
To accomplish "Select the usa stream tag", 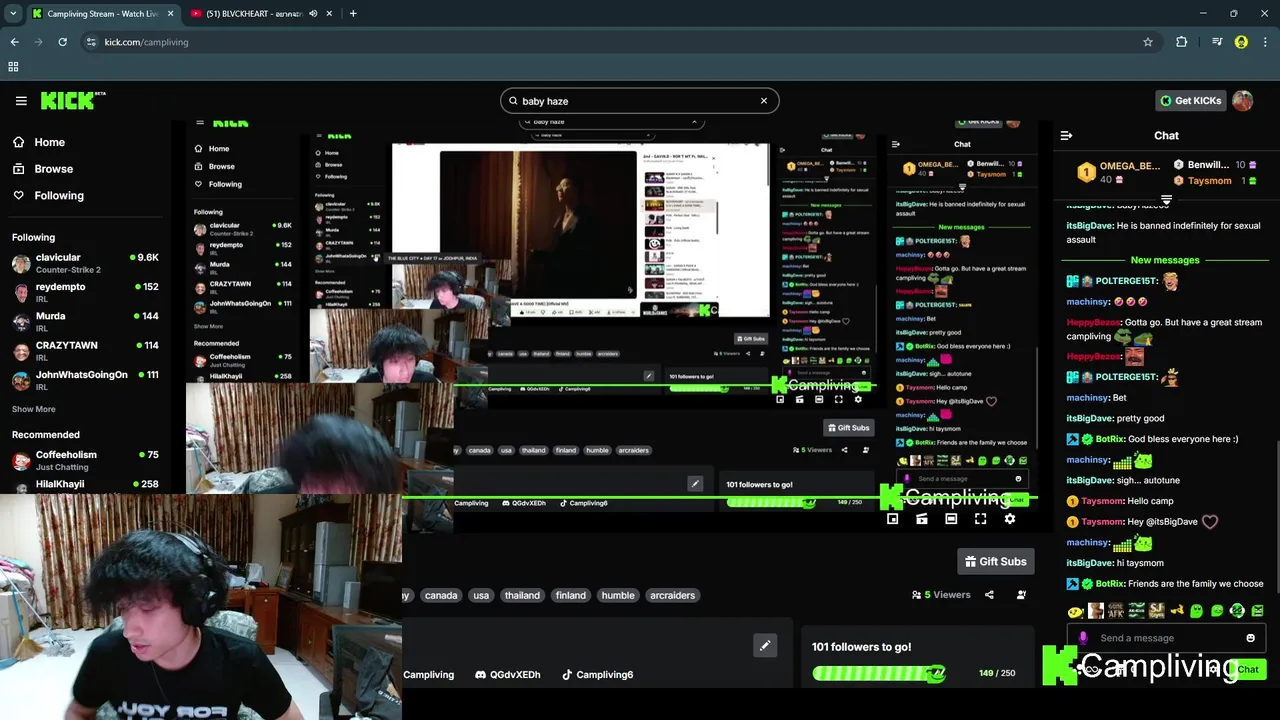I will [481, 595].
